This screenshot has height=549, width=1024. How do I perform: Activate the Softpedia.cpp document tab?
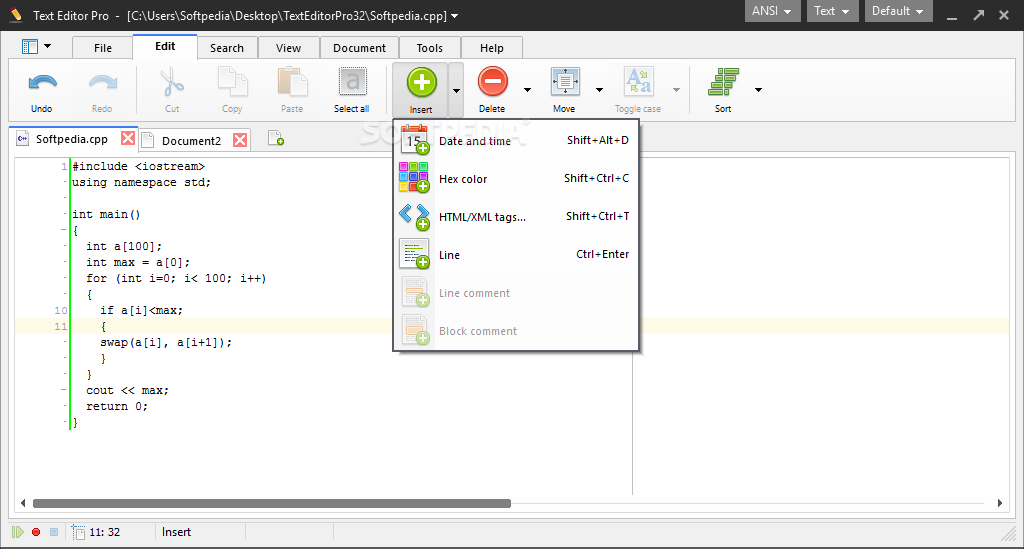click(71, 139)
